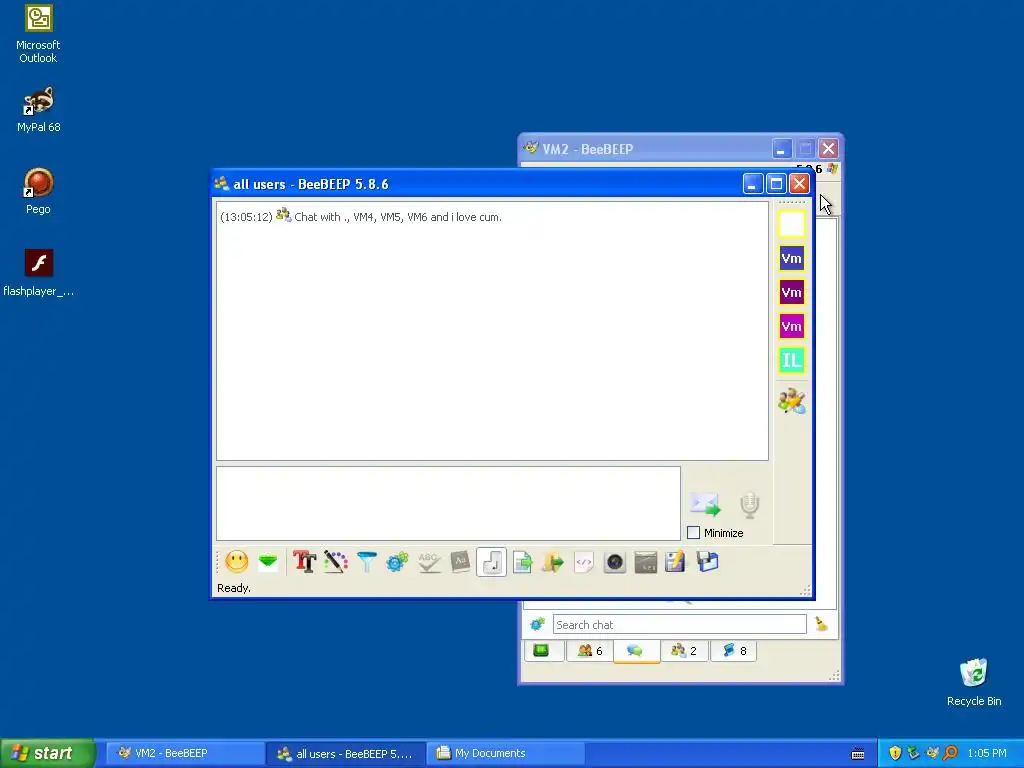Click the gray terminal window icon
The width and height of the screenshot is (1024, 768).
pos(646,562)
